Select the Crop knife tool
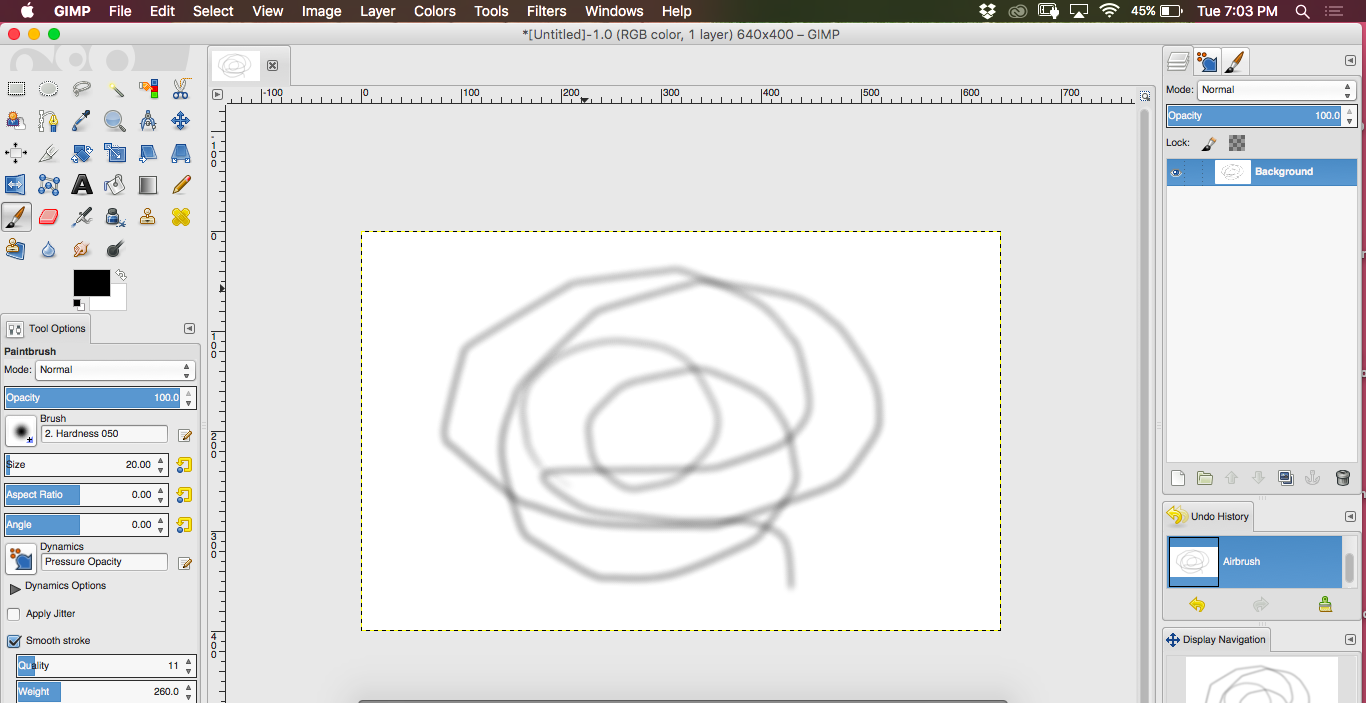This screenshot has width=1366, height=703. 49,153
